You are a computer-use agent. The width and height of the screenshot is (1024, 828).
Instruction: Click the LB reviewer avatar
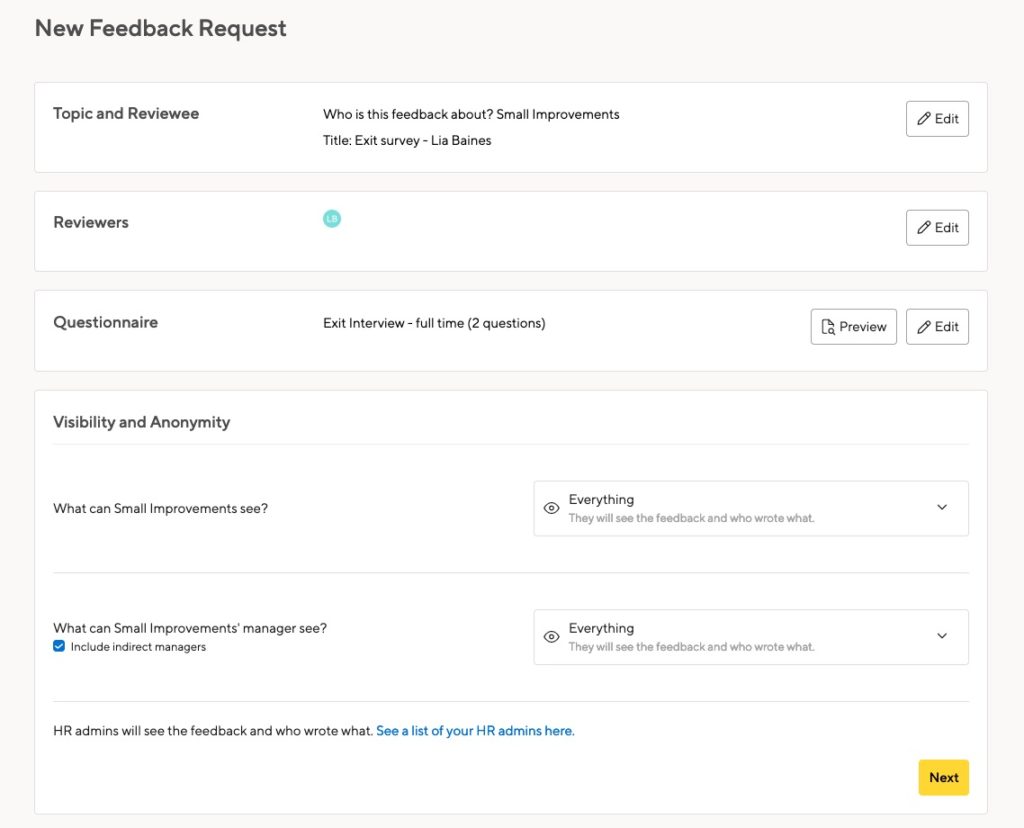click(x=332, y=219)
